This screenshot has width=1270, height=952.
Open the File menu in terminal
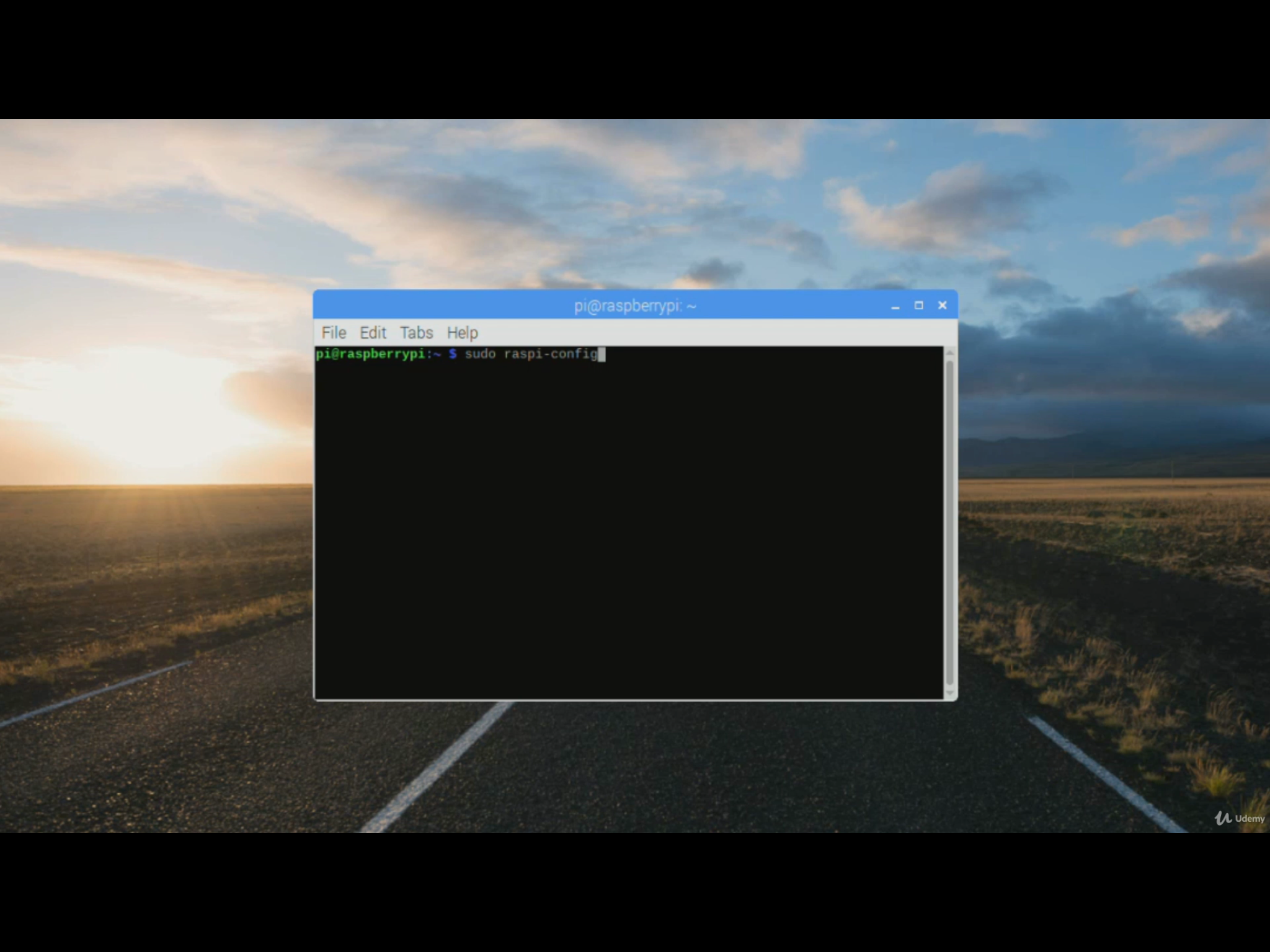coord(334,333)
